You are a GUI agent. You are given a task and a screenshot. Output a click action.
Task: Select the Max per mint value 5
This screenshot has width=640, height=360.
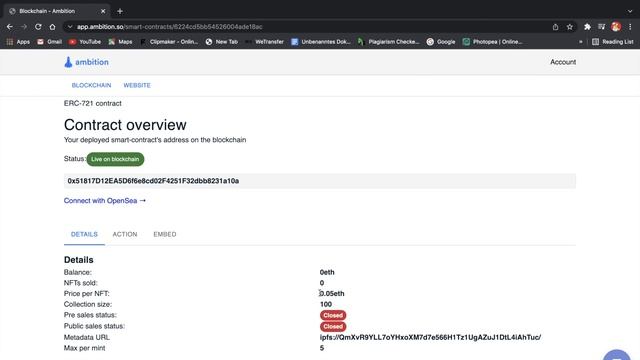point(322,348)
